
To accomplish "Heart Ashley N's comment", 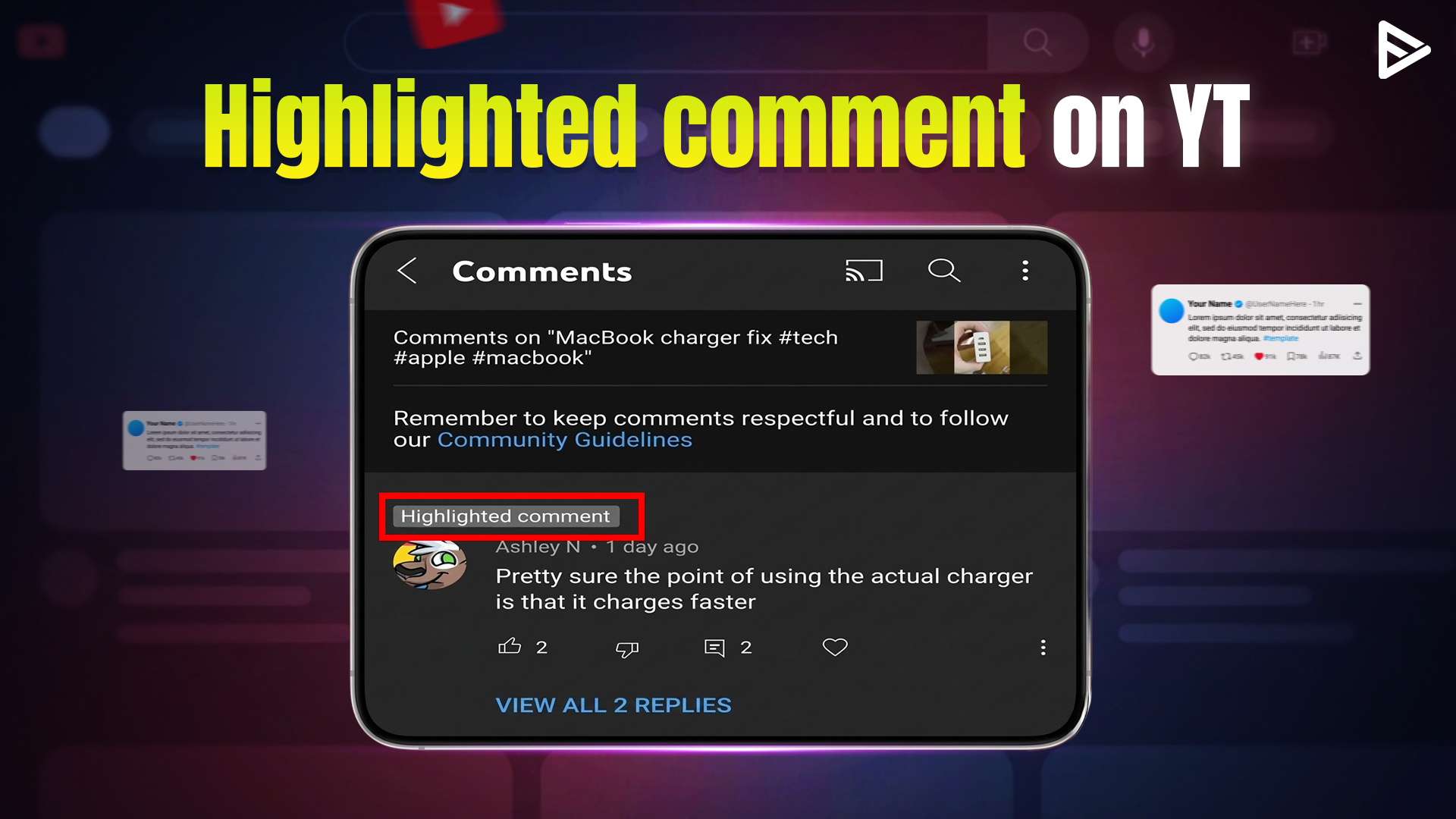I will [835, 647].
